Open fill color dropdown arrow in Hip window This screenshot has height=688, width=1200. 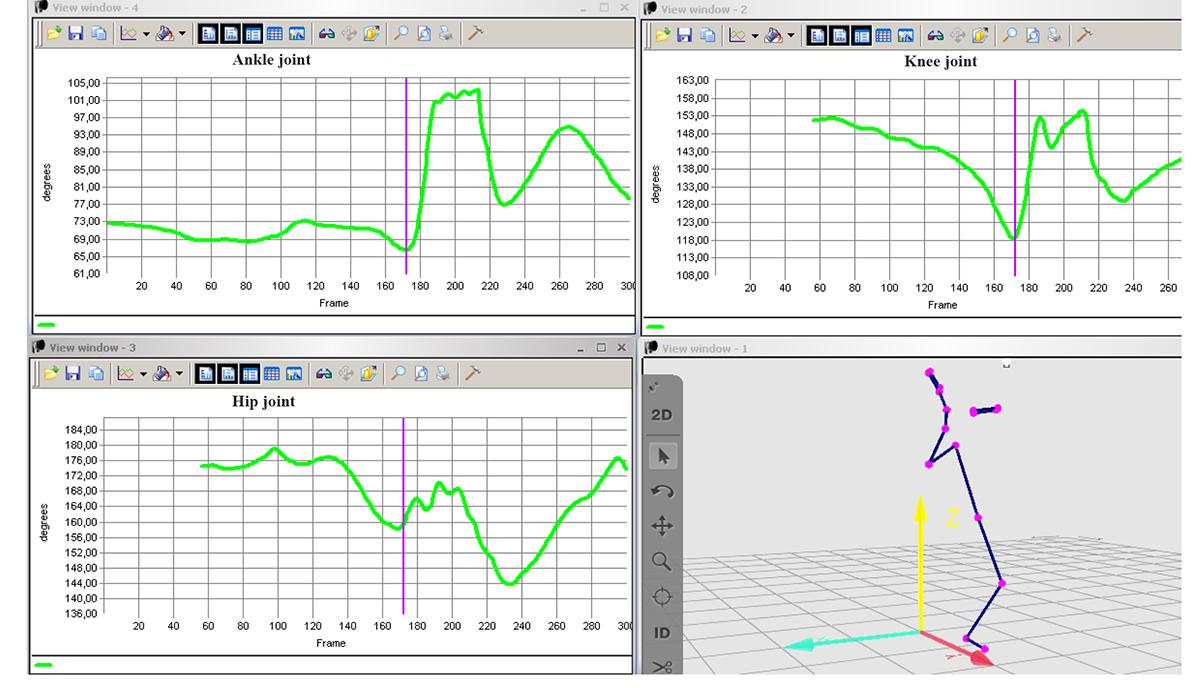pyautogui.click(x=179, y=373)
